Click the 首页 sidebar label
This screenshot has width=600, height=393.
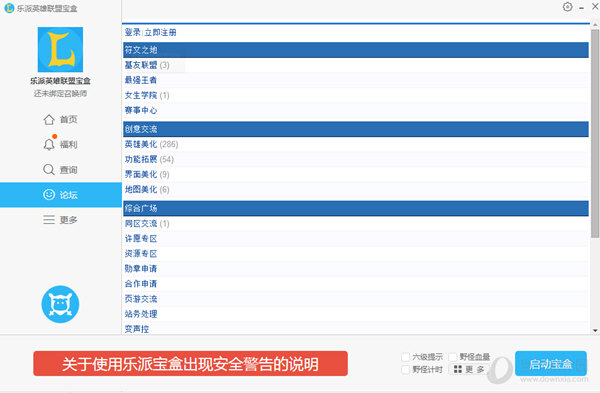pyautogui.click(x=68, y=119)
